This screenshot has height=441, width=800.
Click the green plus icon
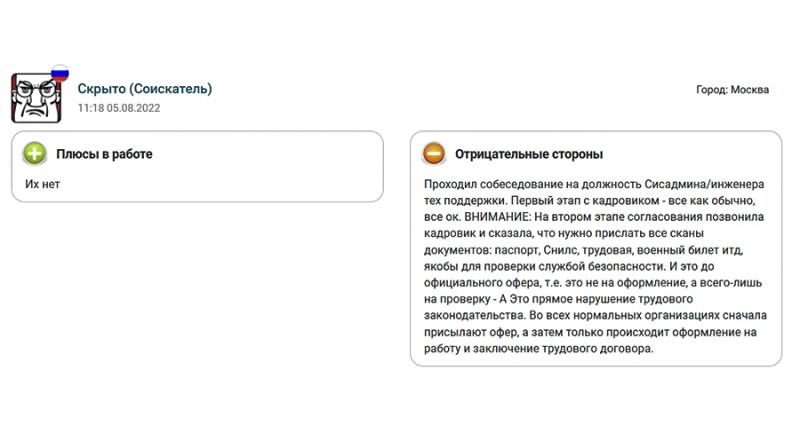[35, 154]
